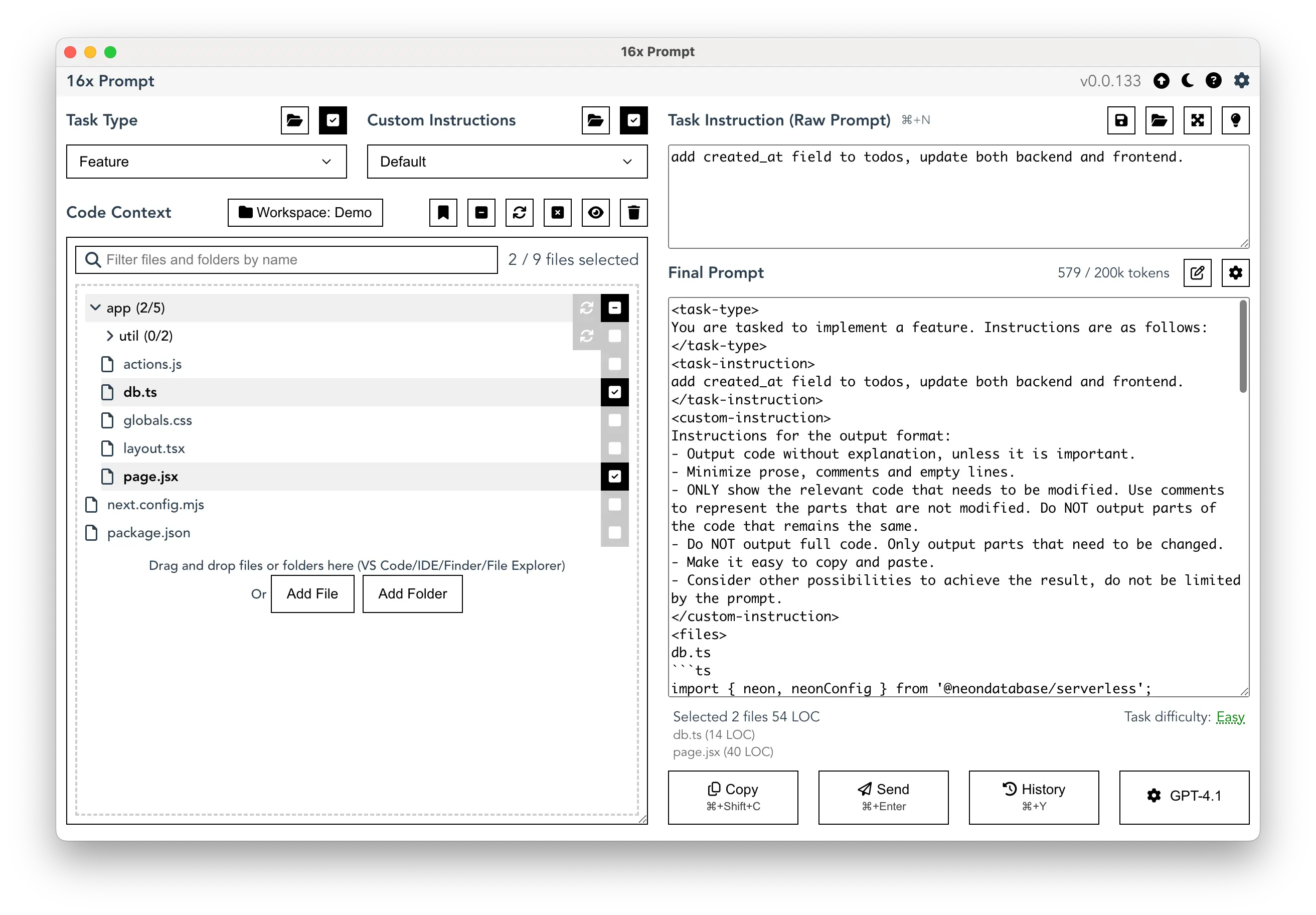Edit the final prompt with the pencil icon

(1197, 273)
